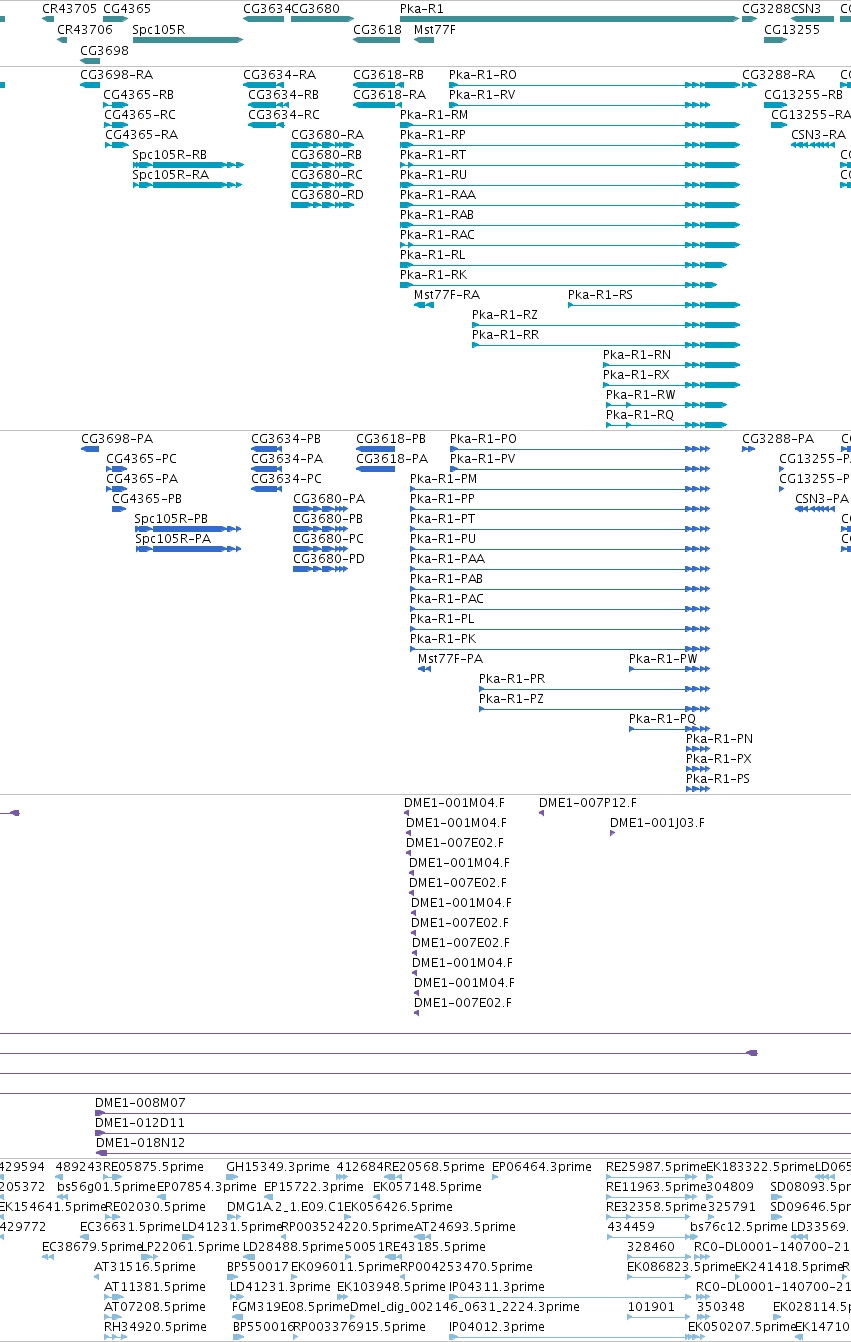Open EST RH34920.5prime

point(155,1327)
